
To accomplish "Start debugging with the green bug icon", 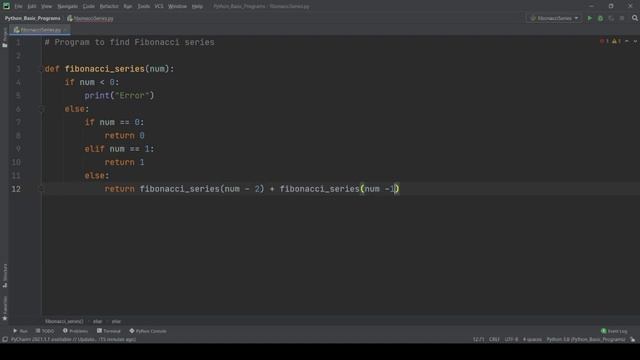I will (x=600, y=18).
